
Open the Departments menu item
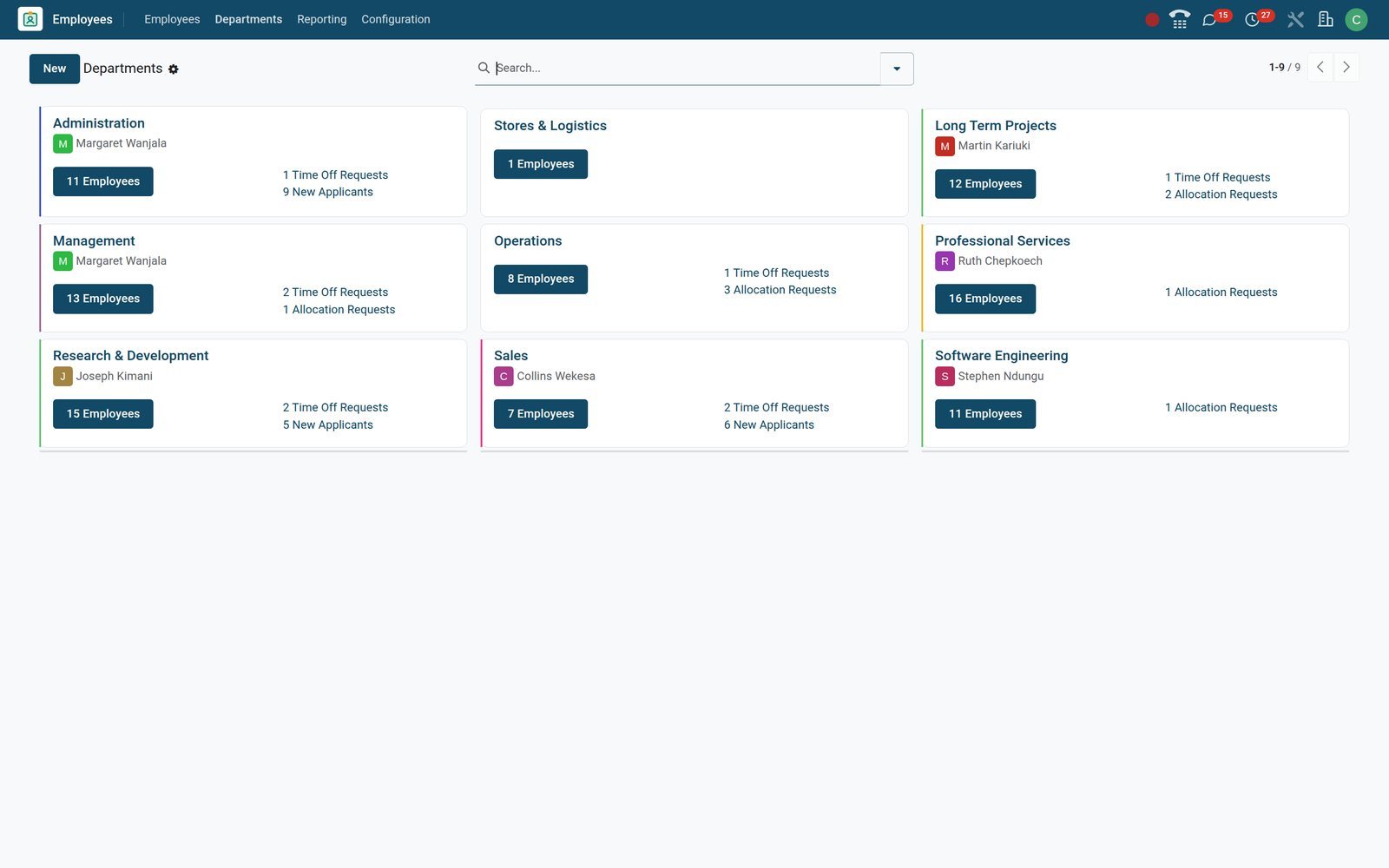248,19
